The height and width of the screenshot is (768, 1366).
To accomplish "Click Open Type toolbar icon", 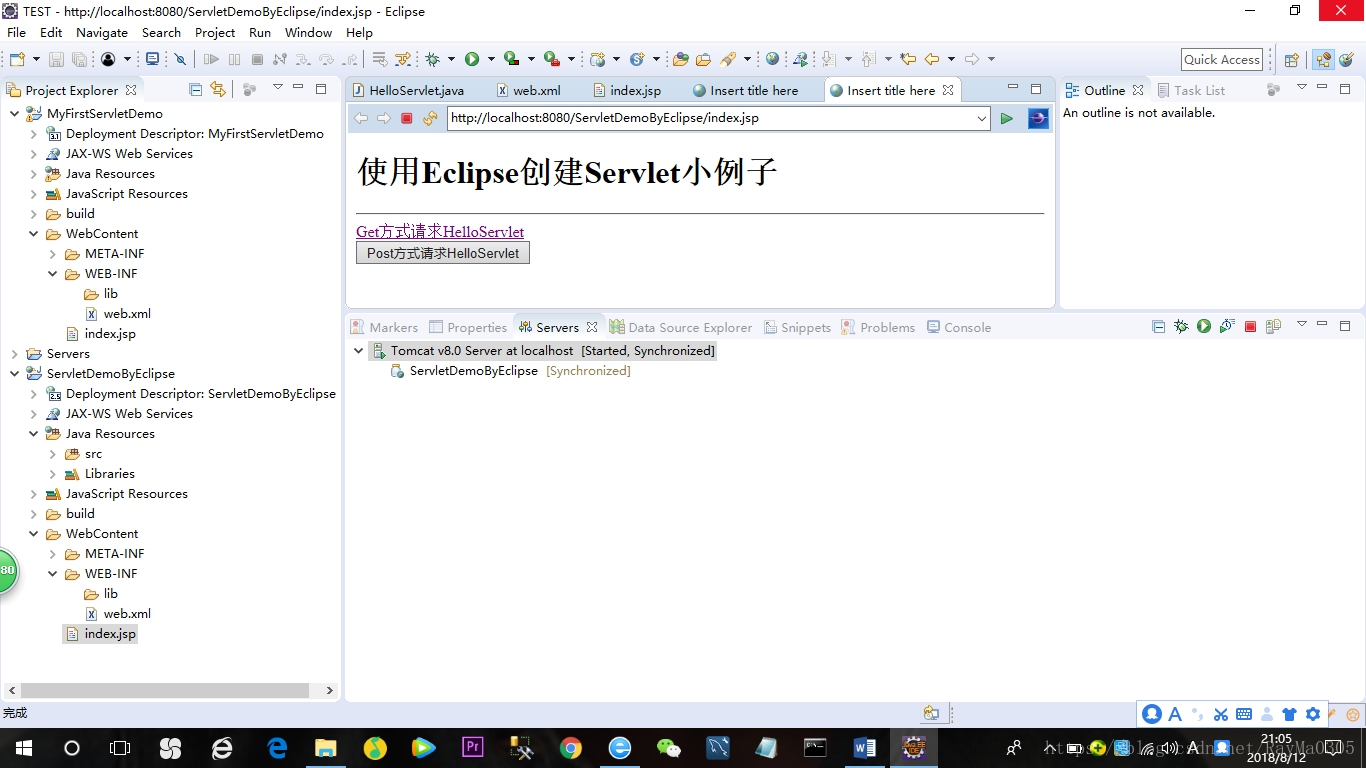I will click(x=680, y=59).
